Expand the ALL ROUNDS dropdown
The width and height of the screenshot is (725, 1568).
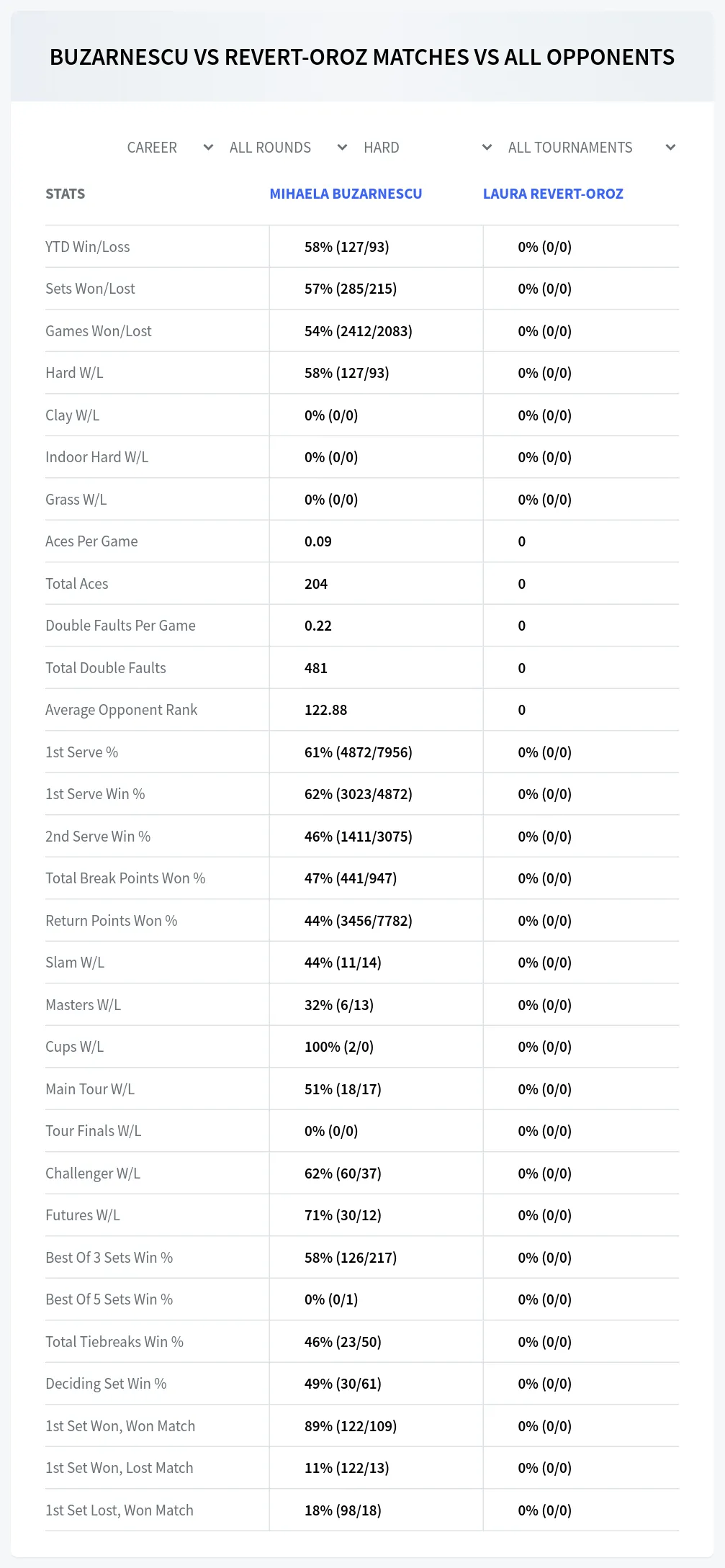288,148
